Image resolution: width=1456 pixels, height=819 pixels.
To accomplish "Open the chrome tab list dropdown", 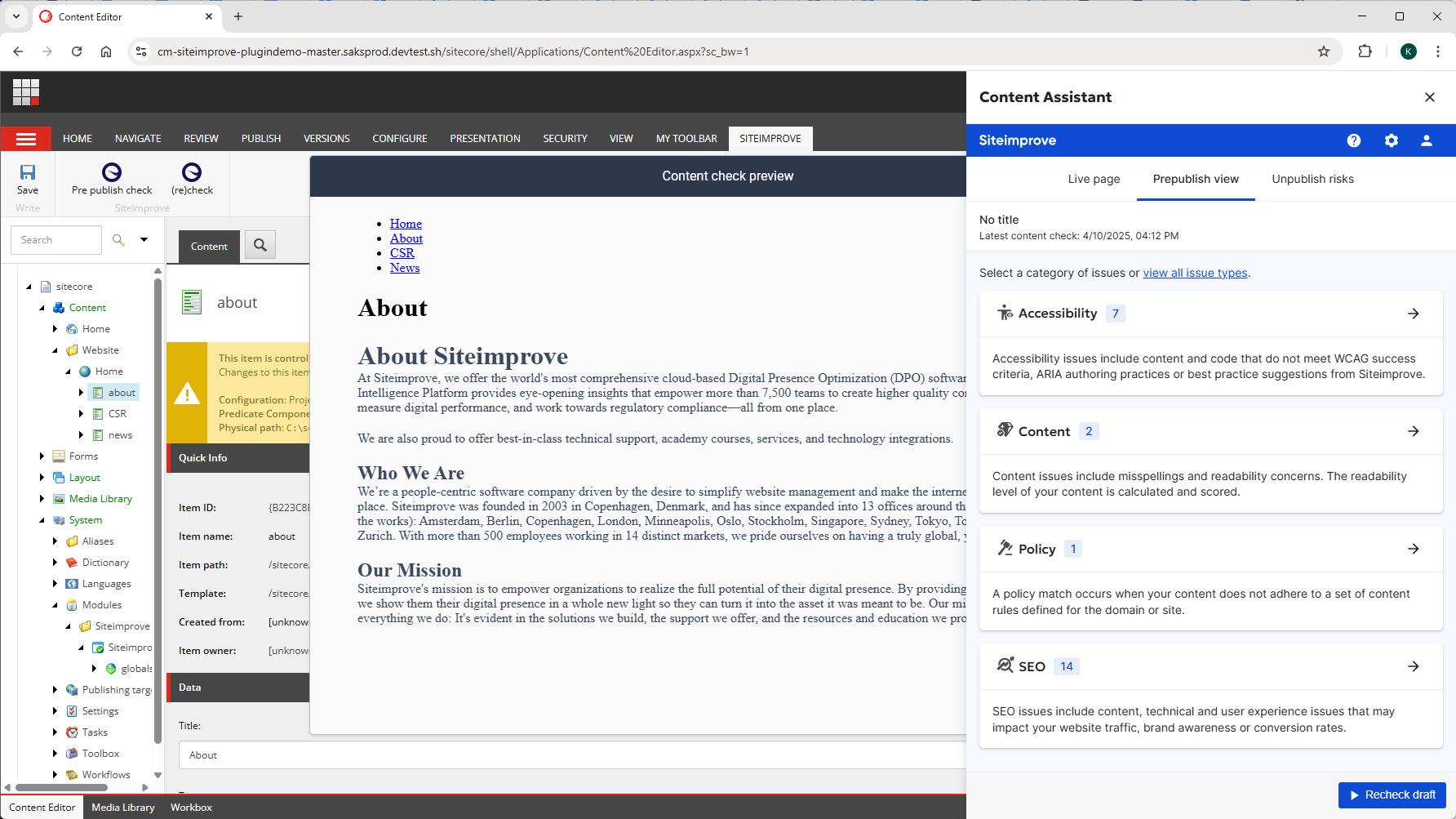I will click(16, 16).
